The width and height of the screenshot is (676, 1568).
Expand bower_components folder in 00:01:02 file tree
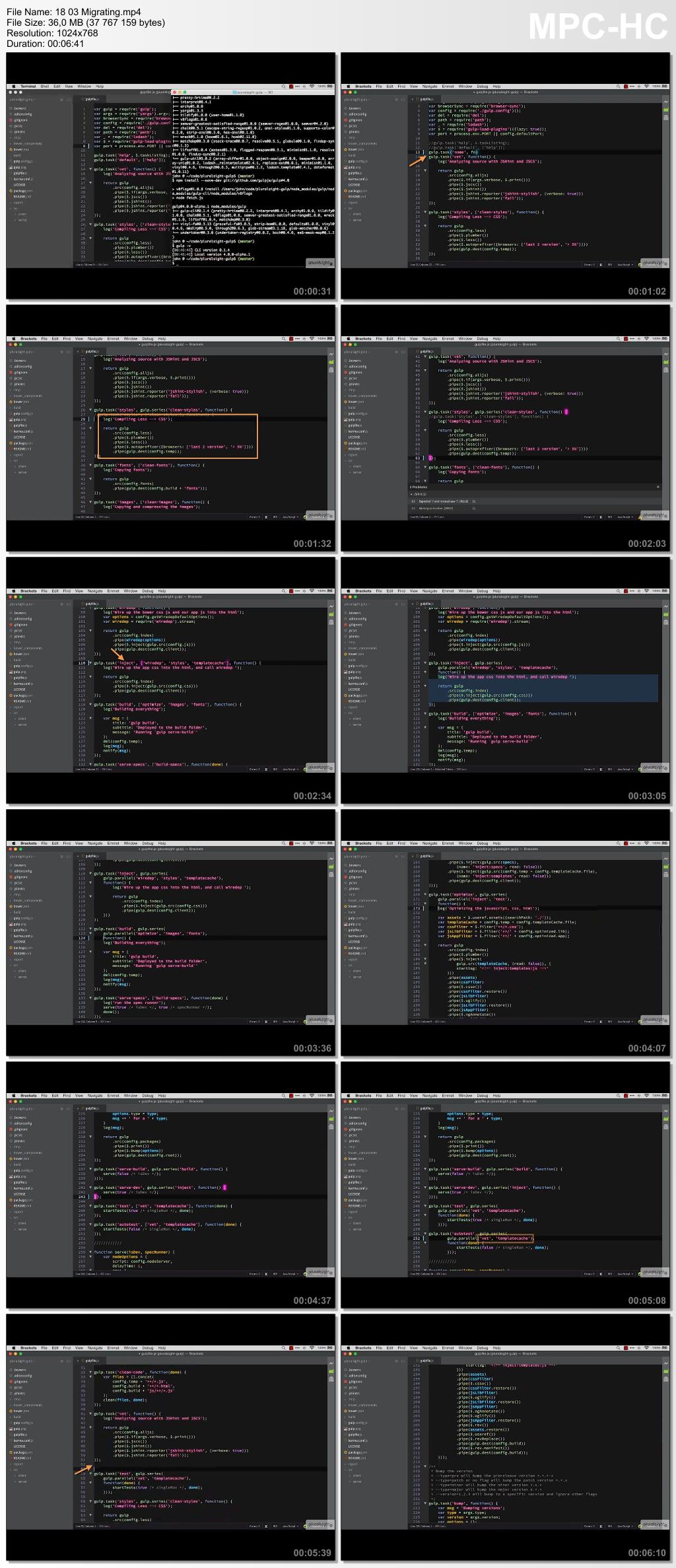tap(362, 143)
